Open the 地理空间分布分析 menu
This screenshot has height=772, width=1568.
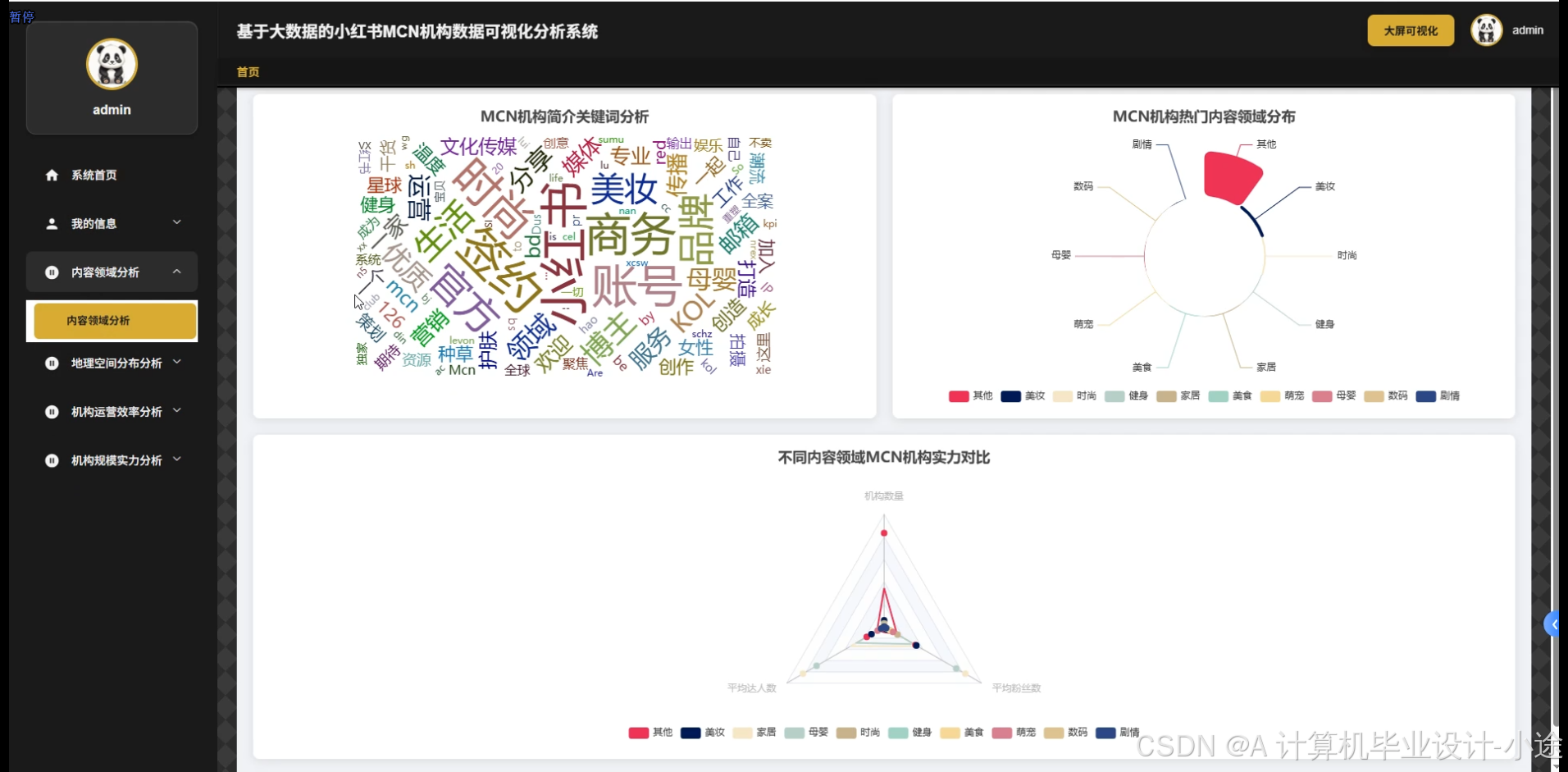coord(112,363)
